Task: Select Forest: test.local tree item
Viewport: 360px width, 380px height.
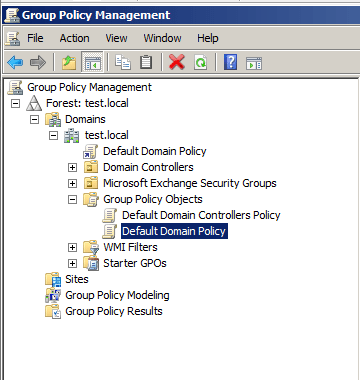Action: tap(87, 103)
